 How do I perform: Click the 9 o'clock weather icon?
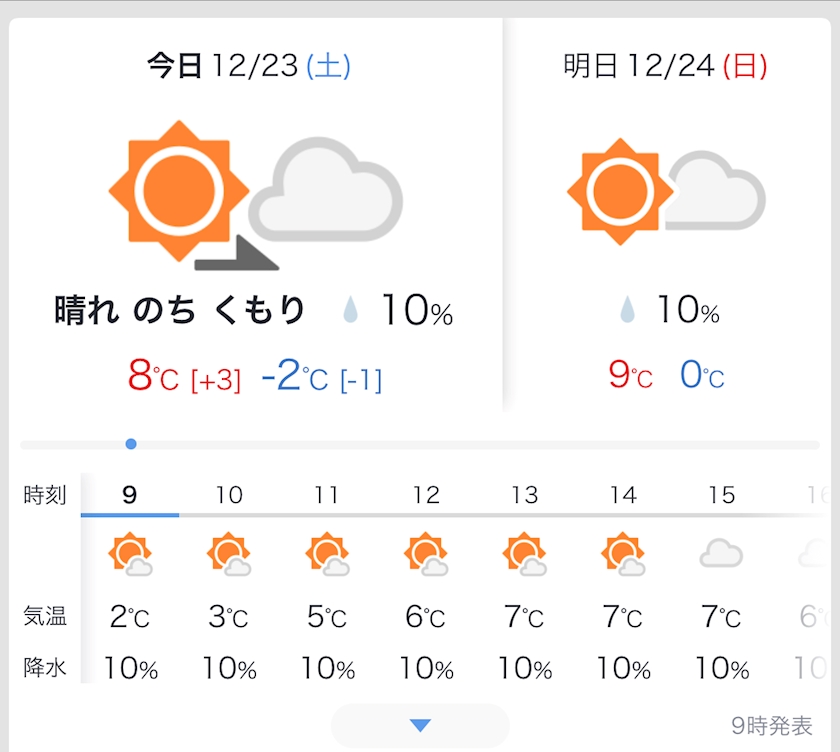131,555
